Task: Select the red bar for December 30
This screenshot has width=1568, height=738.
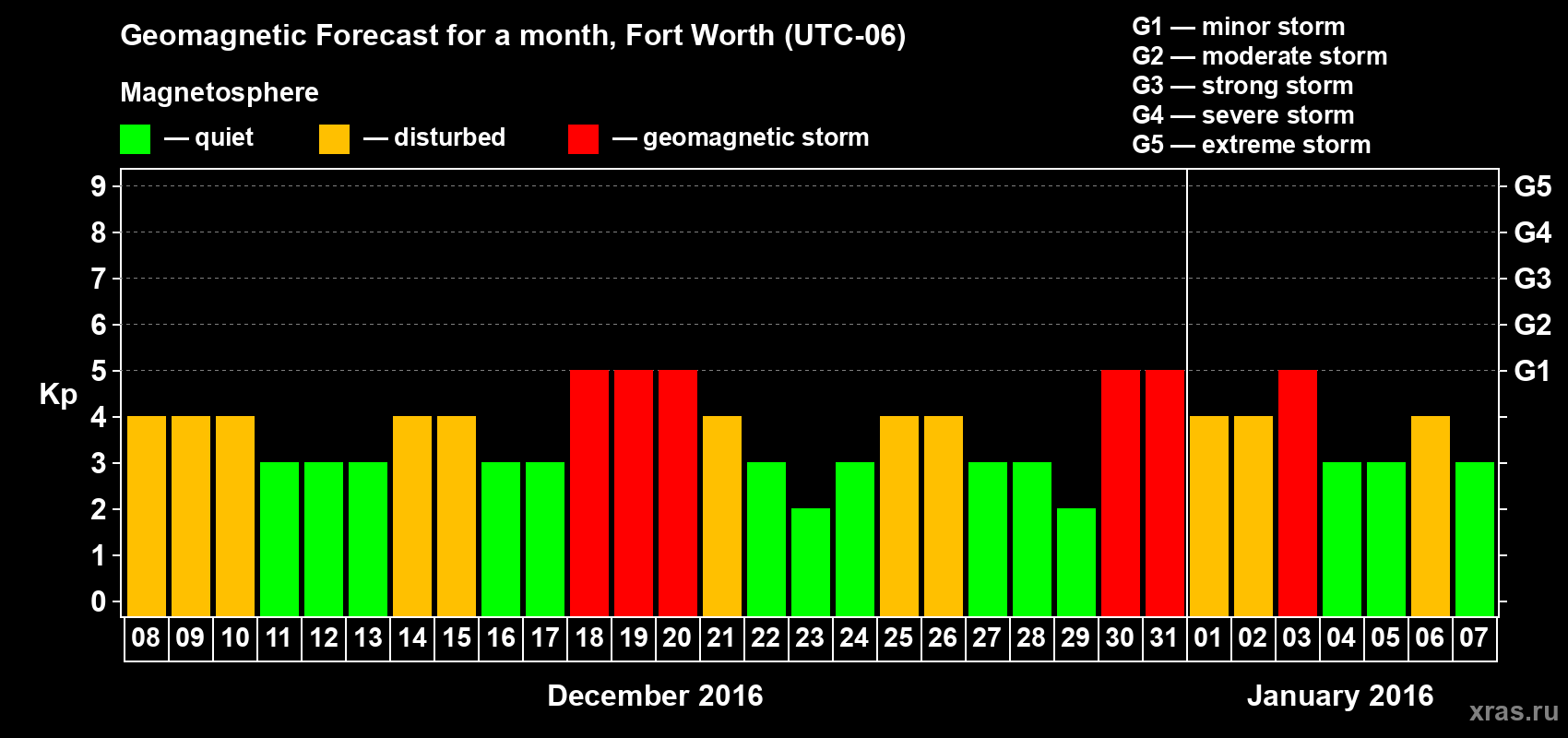Action: tap(1121, 493)
